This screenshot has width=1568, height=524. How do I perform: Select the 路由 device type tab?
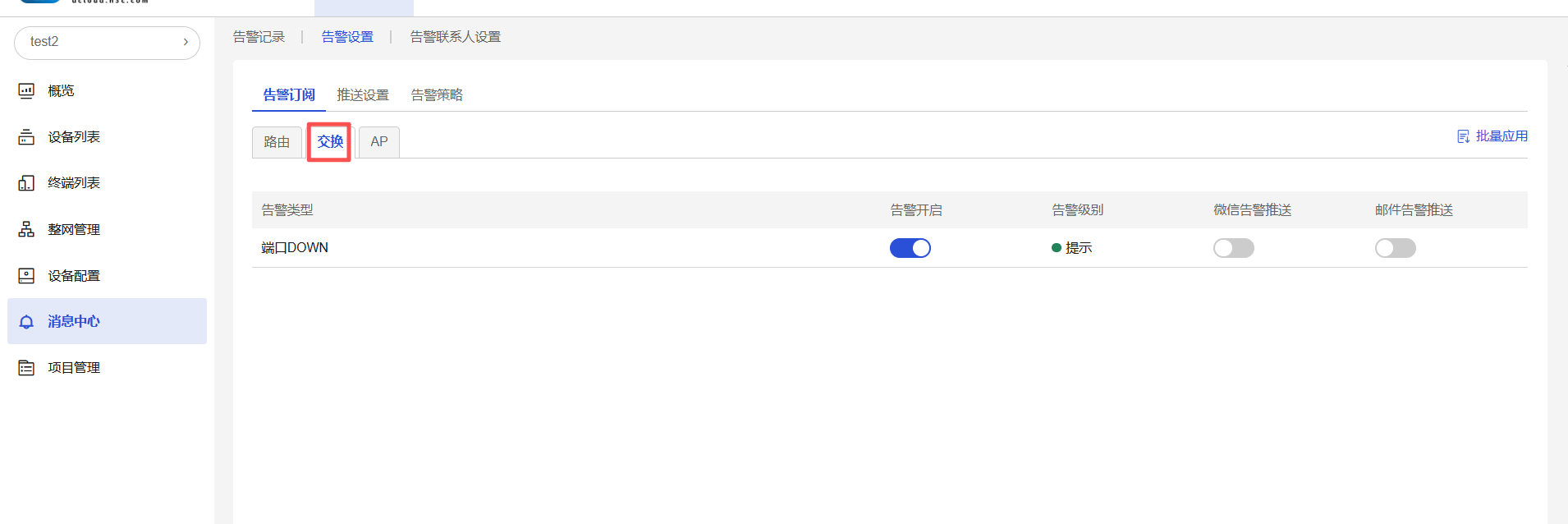[277, 142]
